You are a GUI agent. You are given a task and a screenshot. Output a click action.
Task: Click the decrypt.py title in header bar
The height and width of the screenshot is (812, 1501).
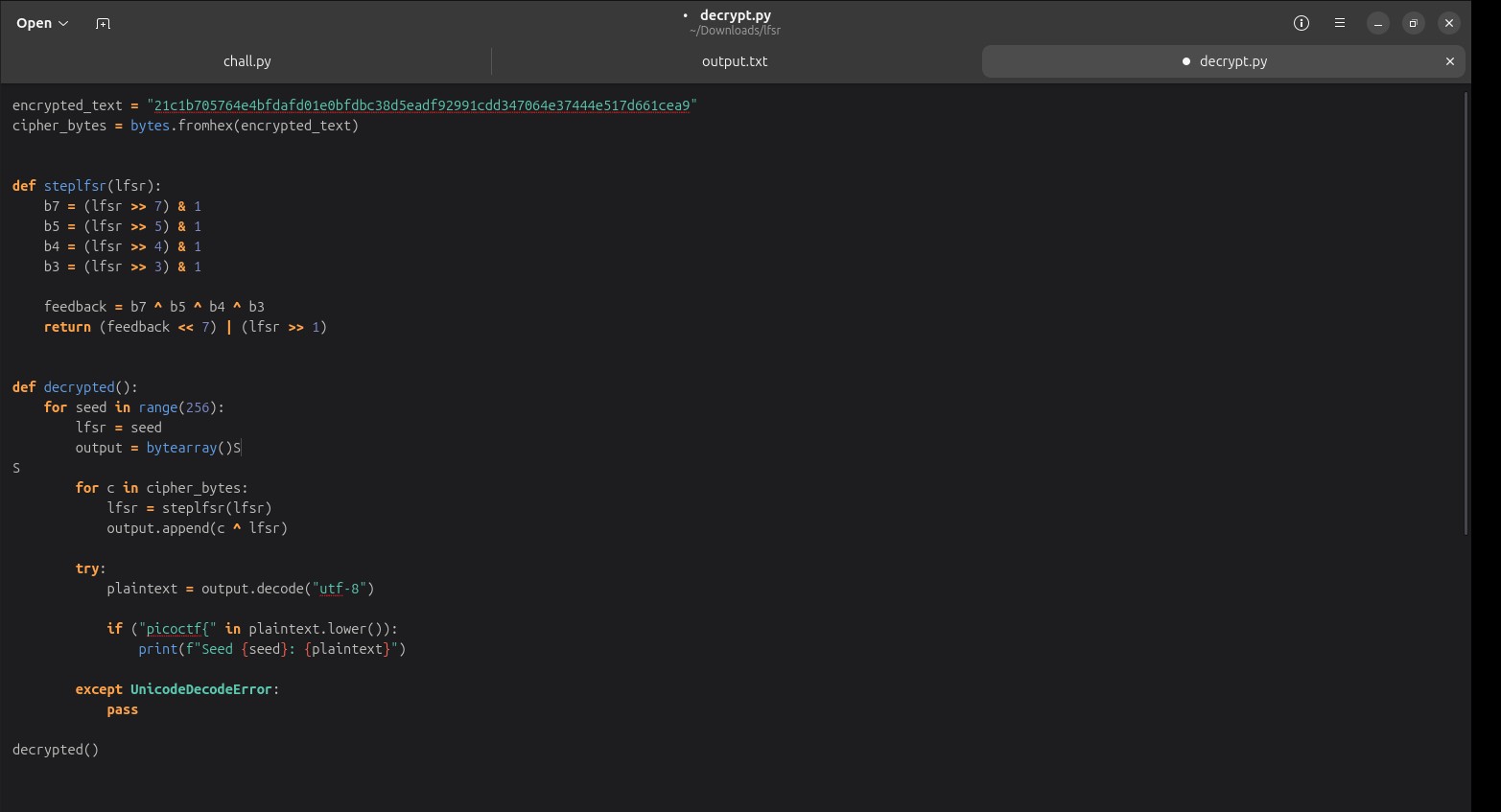(736, 15)
